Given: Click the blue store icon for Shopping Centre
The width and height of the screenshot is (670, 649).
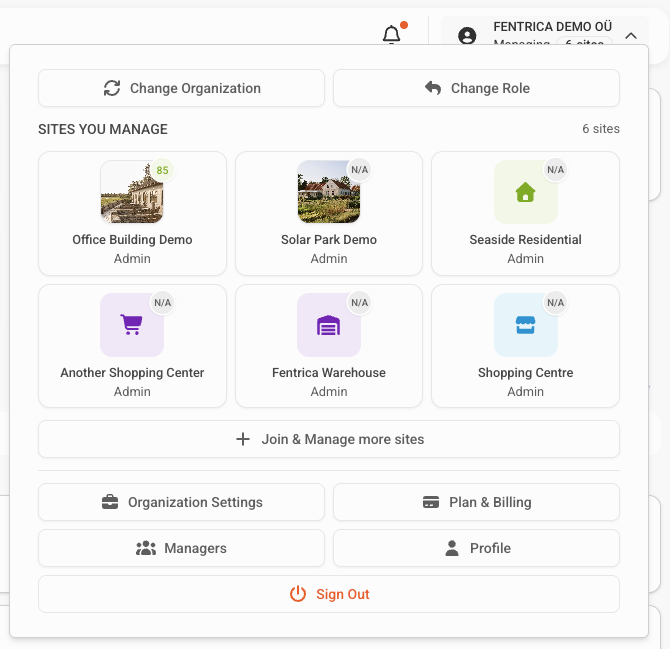Looking at the screenshot, I should [526, 325].
